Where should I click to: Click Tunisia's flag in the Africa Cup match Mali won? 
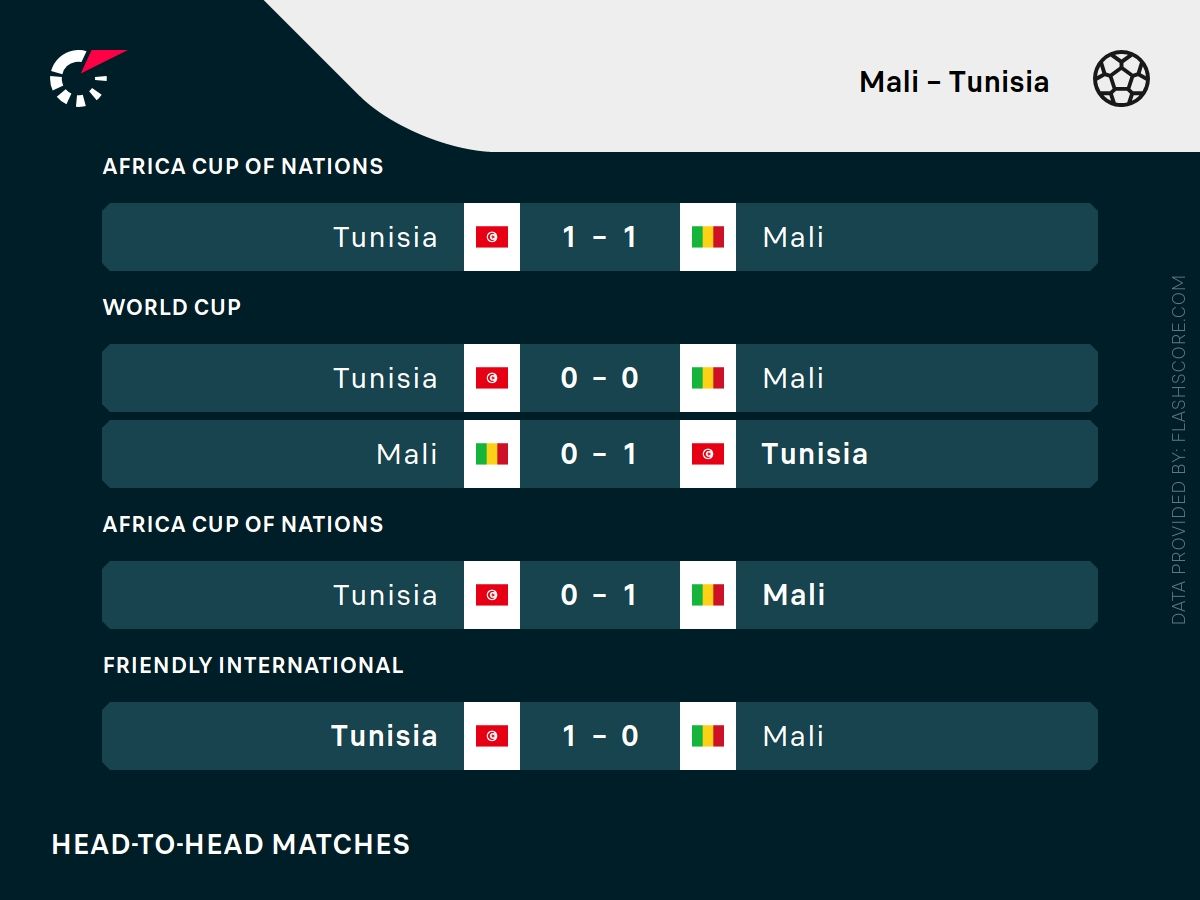coord(492,595)
